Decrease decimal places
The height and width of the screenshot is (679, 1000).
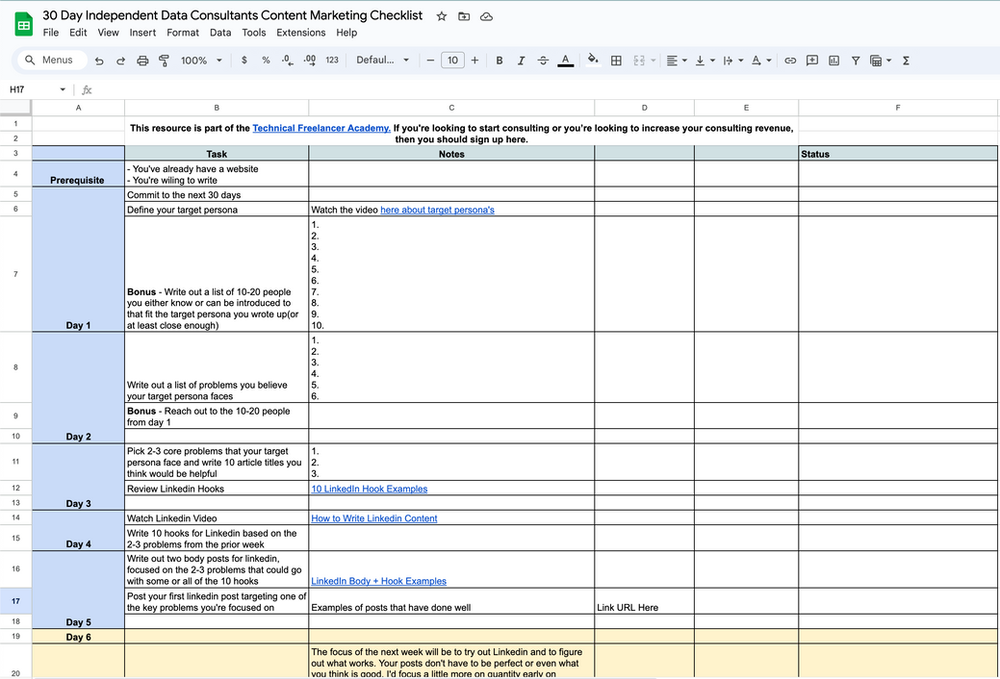[x=288, y=60]
